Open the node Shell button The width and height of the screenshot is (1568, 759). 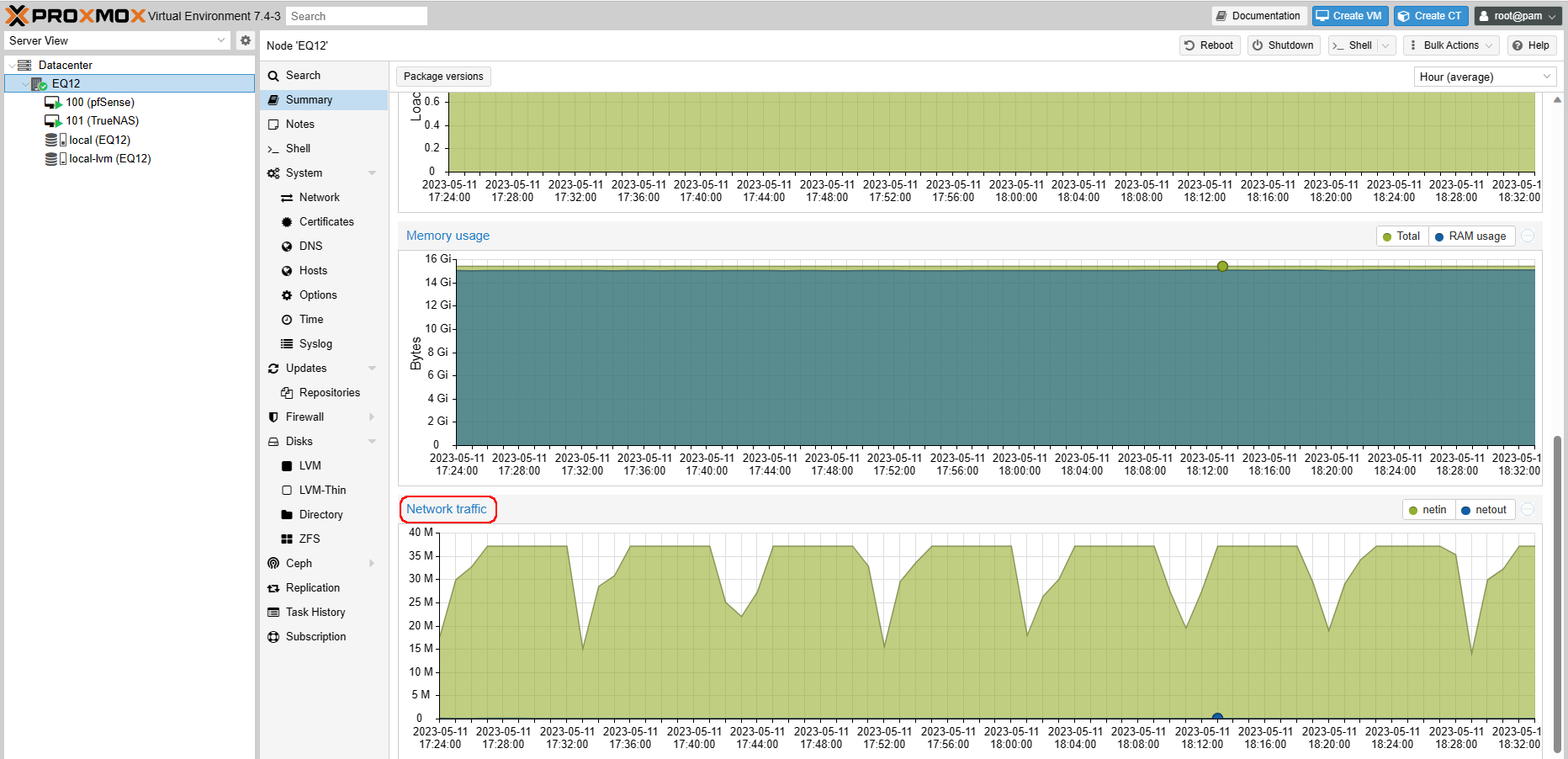(x=1353, y=45)
